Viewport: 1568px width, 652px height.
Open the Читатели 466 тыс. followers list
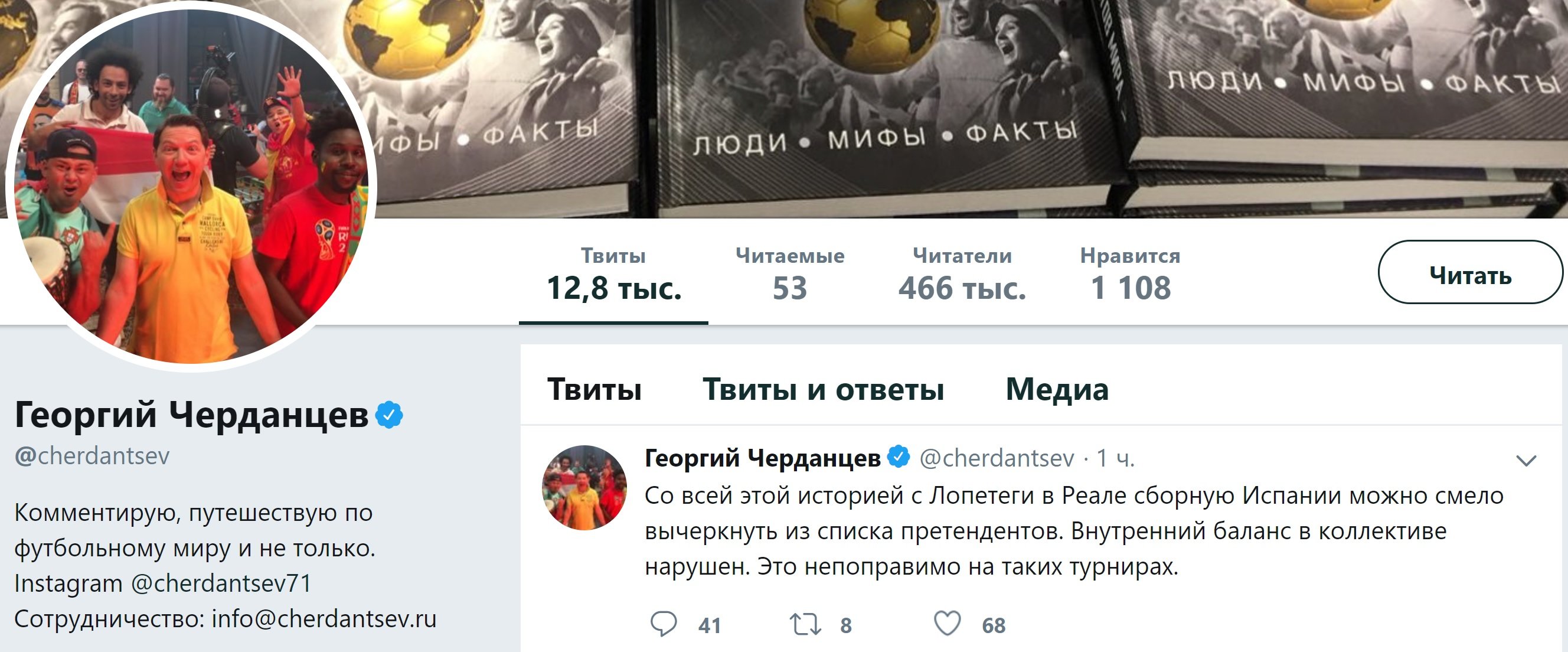962,275
